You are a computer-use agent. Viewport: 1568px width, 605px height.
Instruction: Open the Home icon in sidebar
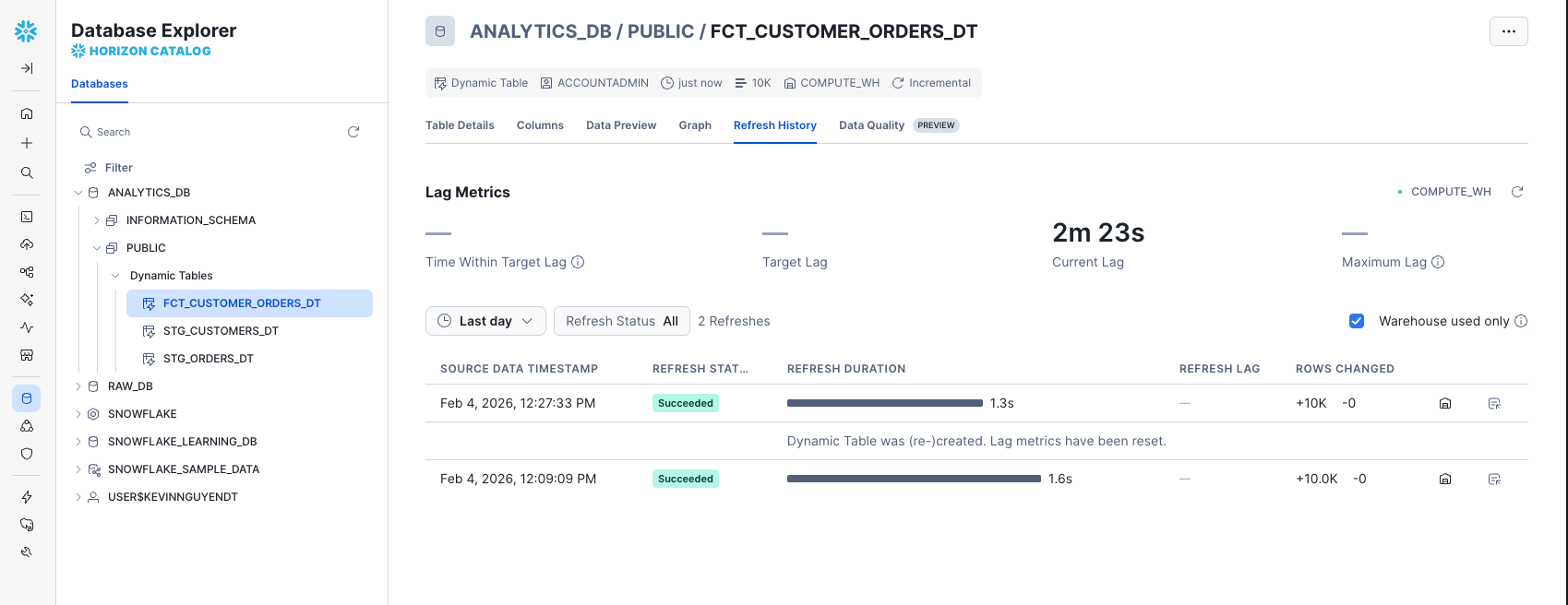click(x=27, y=113)
